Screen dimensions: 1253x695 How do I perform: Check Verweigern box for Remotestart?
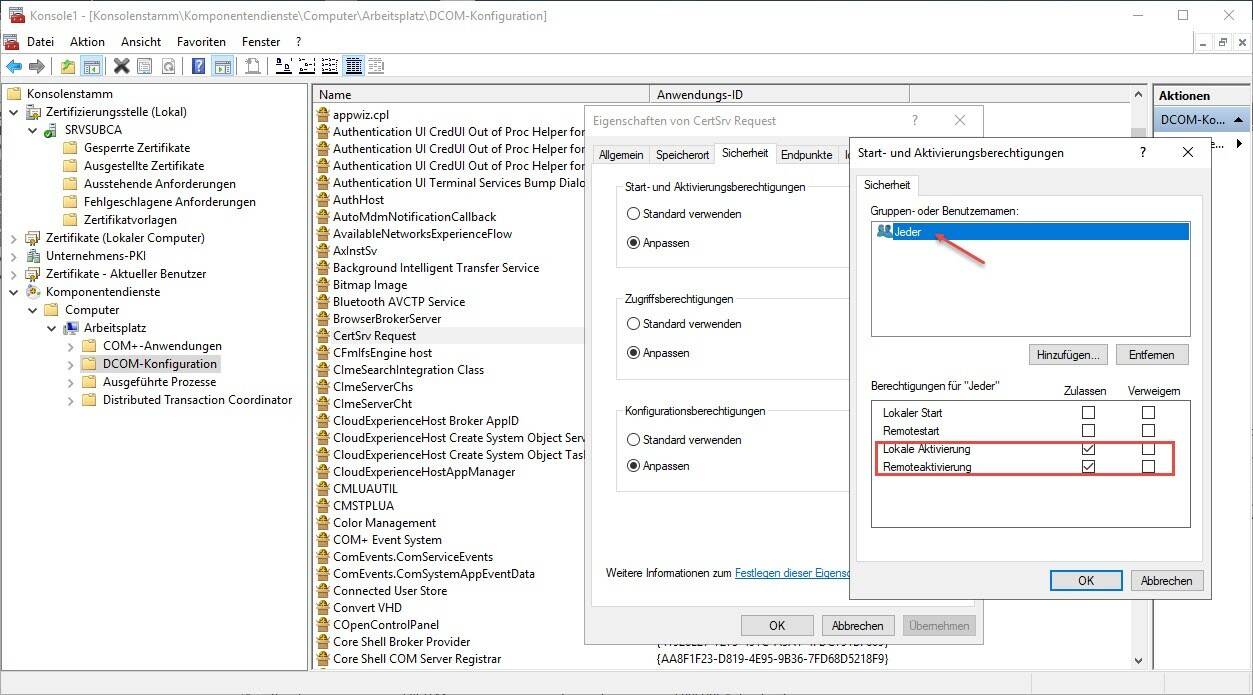point(1148,430)
